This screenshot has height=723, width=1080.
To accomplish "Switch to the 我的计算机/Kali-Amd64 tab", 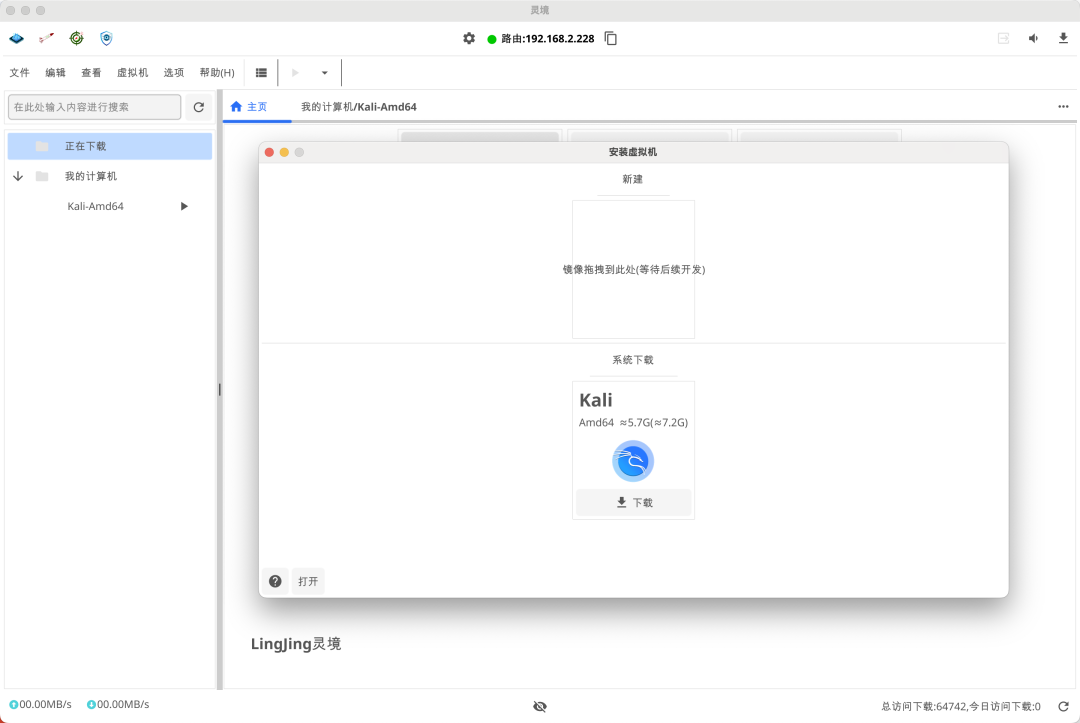I will pyautogui.click(x=357, y=106).
